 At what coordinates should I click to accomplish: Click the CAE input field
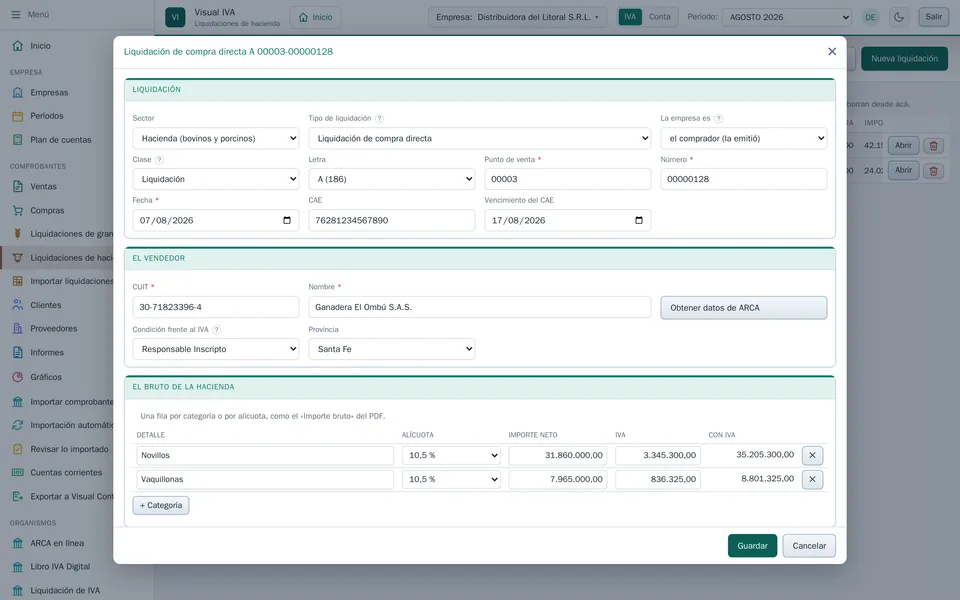pyautogui.click(x=392, y=220)
